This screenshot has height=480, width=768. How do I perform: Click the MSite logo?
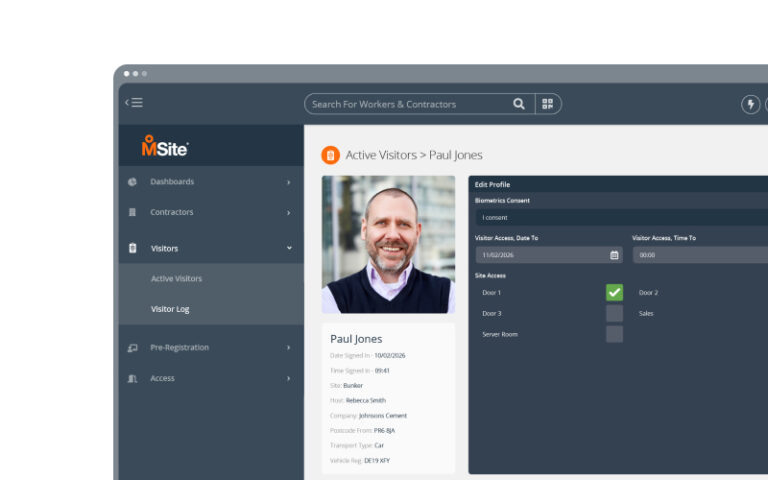pyautogui.click(x=165, y=147)
